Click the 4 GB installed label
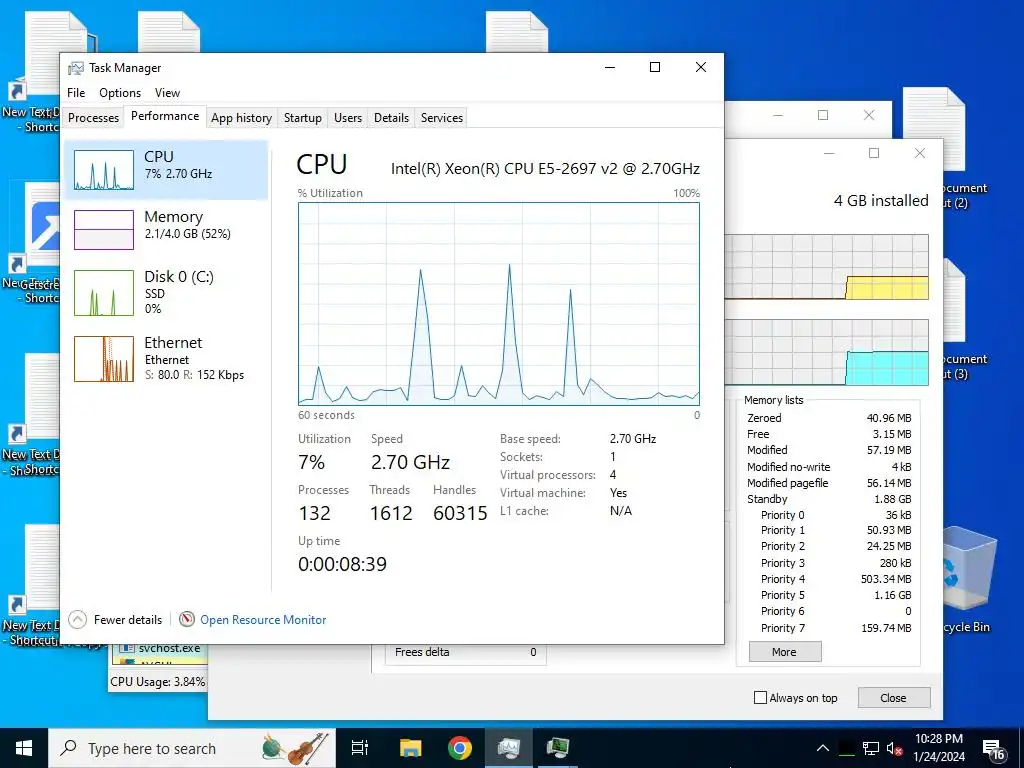This screenshot has height=768, width=1024. coord(881,200)
